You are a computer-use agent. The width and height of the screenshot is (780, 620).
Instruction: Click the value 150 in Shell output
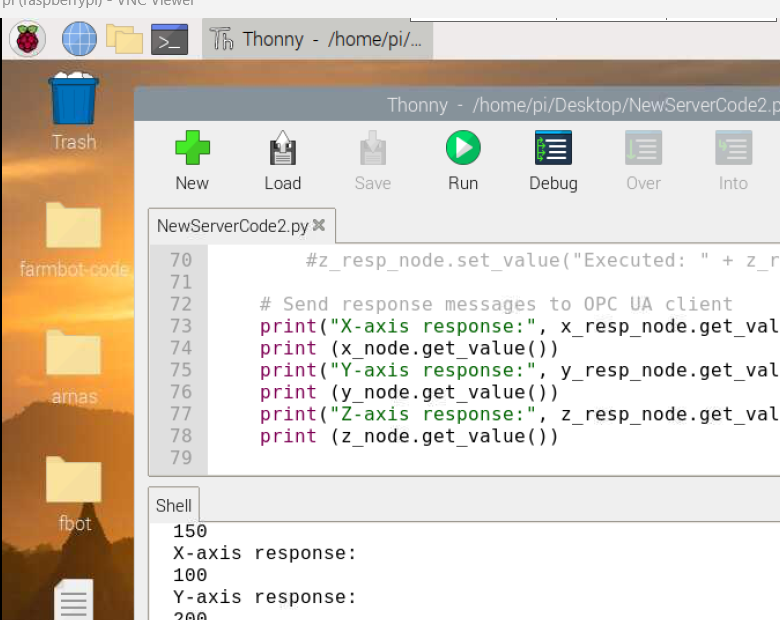(x=190, y=531)
